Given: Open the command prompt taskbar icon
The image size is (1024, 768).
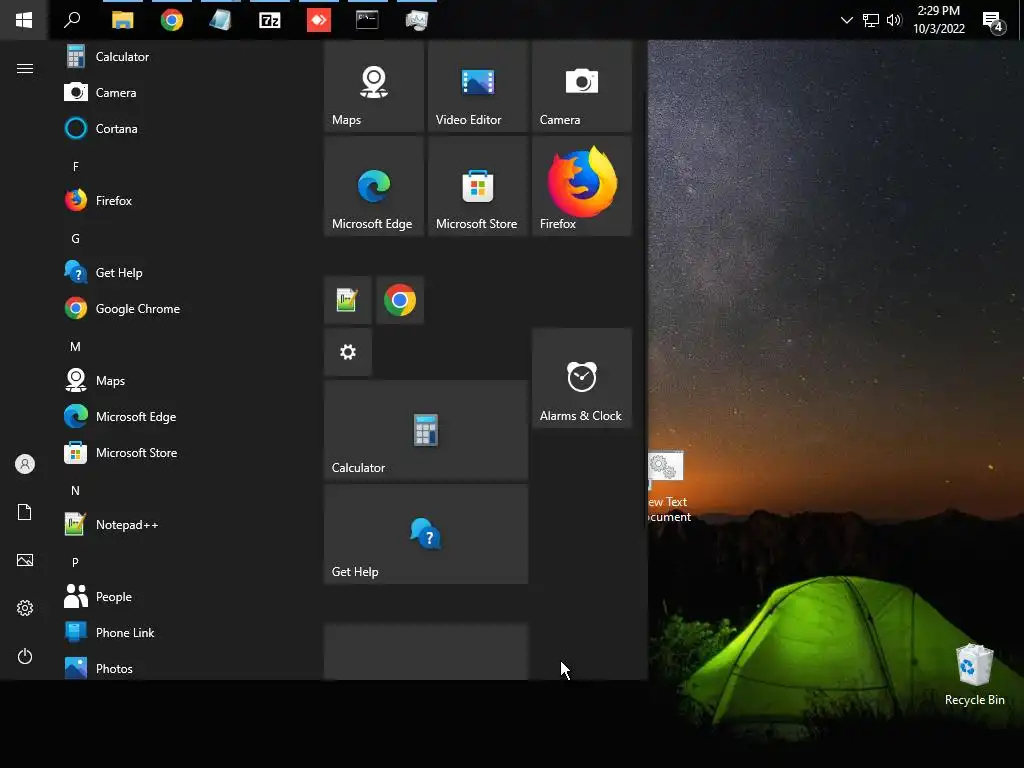Looking at the screenshot, I should 367,20.
